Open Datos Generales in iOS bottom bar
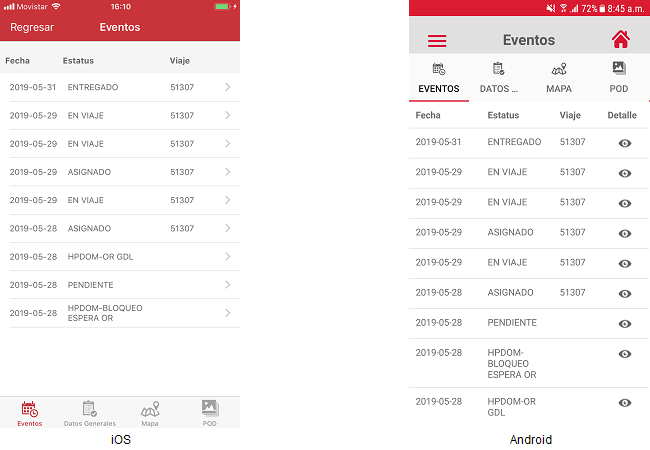 click(89, 410)
